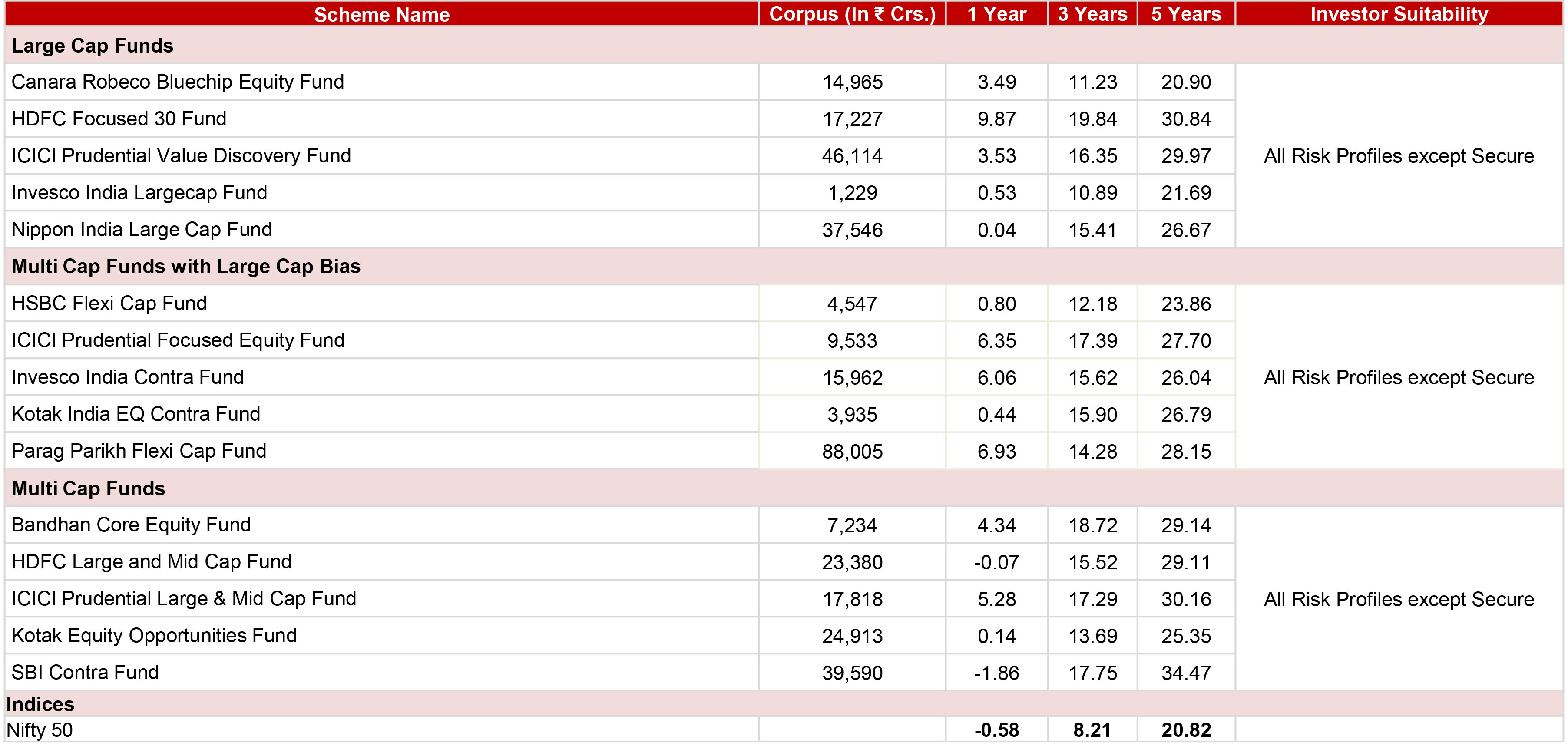The image size is (1568, 749).
Task: Select 5 Years return 30.16
Action: pos(1186,599)
